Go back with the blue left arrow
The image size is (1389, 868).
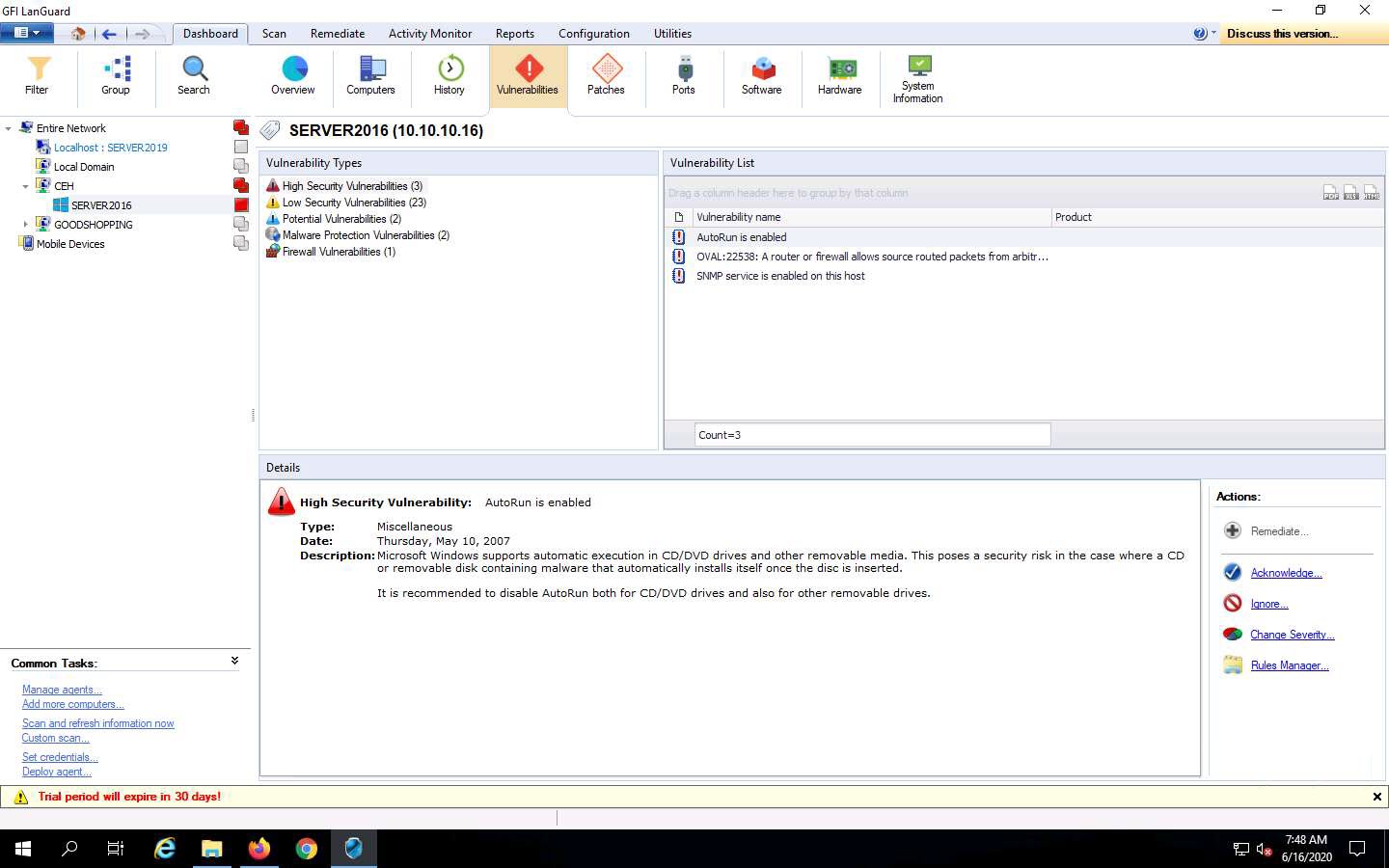(109, 34)
